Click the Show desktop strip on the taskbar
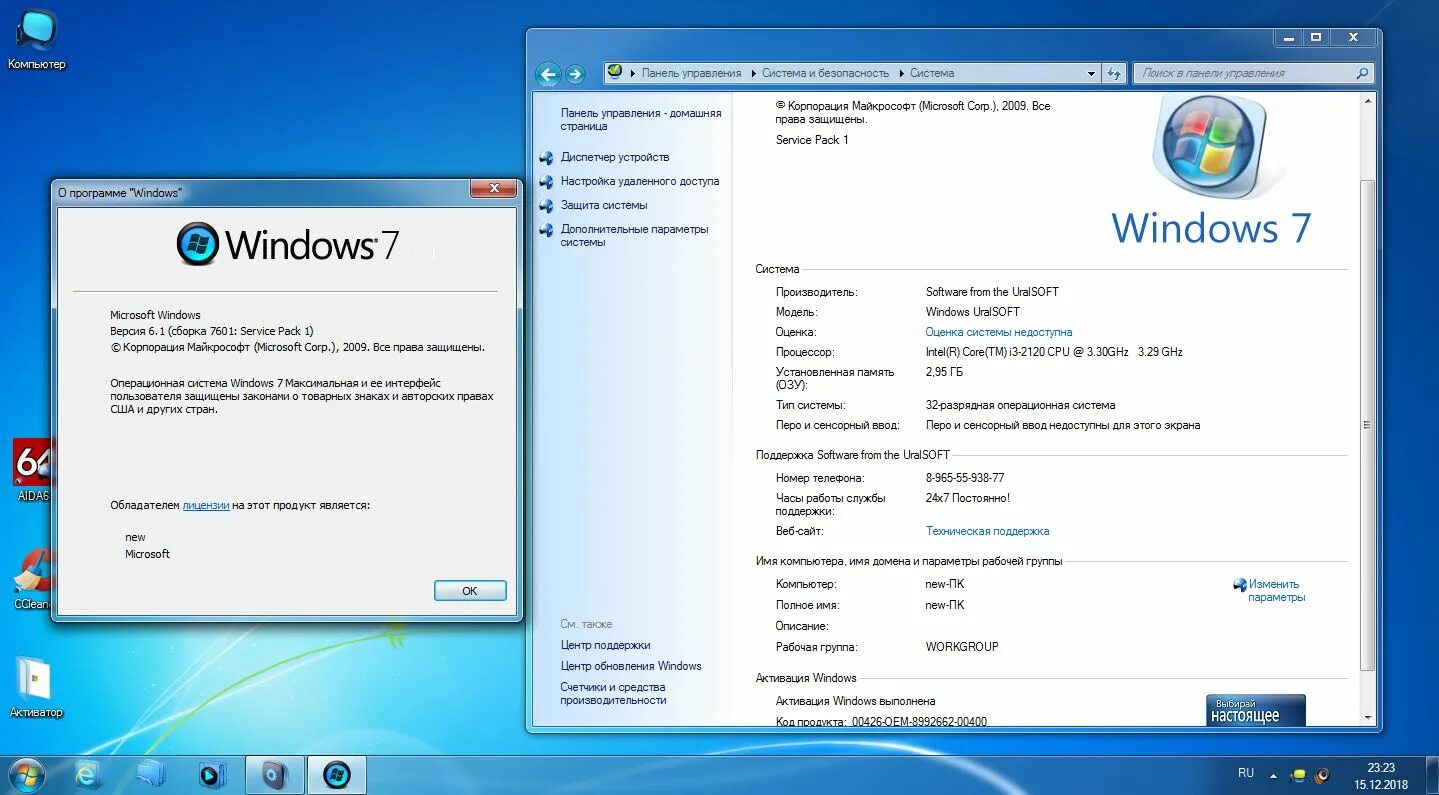The width and height of the screenshot is (1439, 795). click(x=1431, y=775)
